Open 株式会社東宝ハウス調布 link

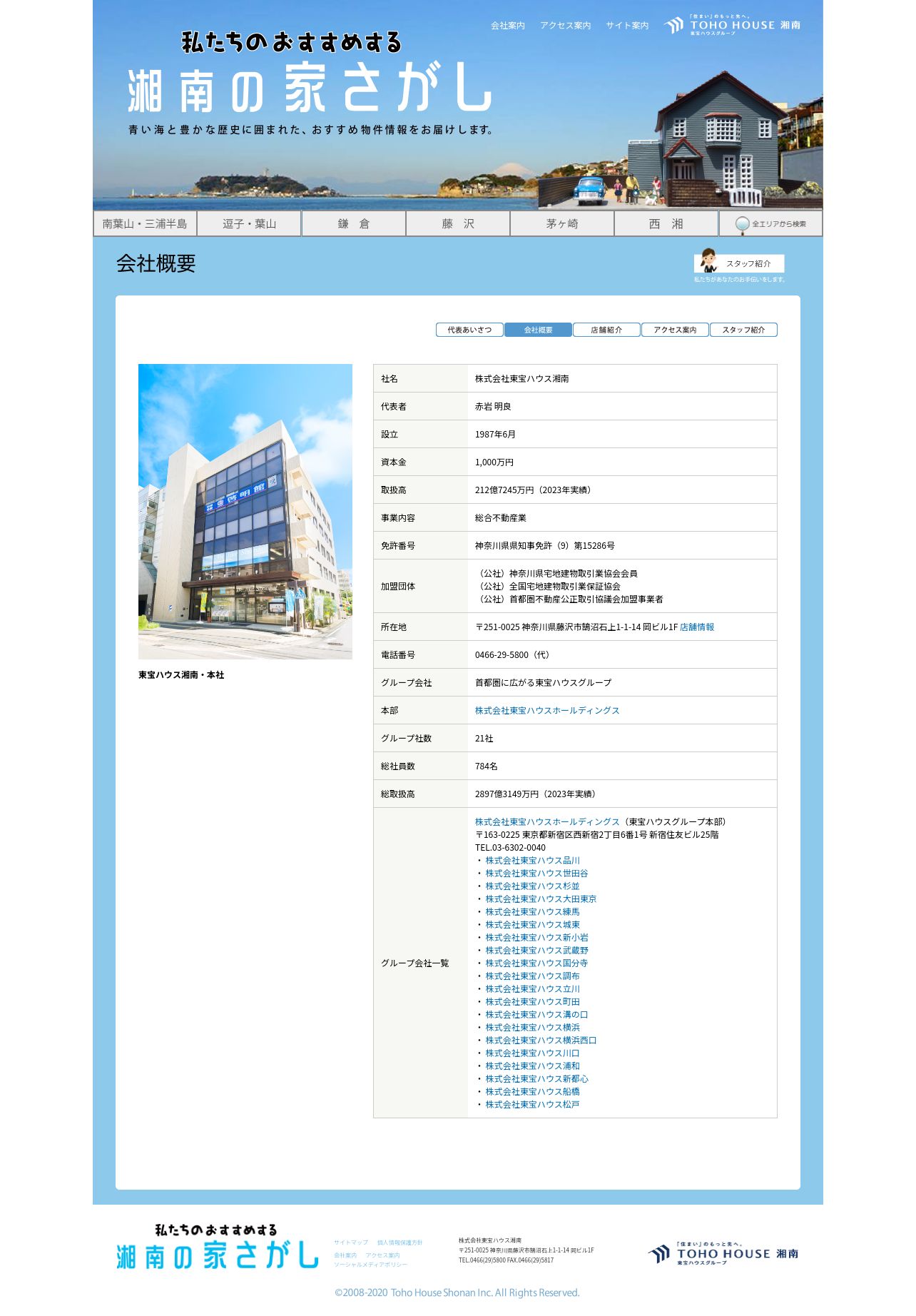[x=532, y=976]
